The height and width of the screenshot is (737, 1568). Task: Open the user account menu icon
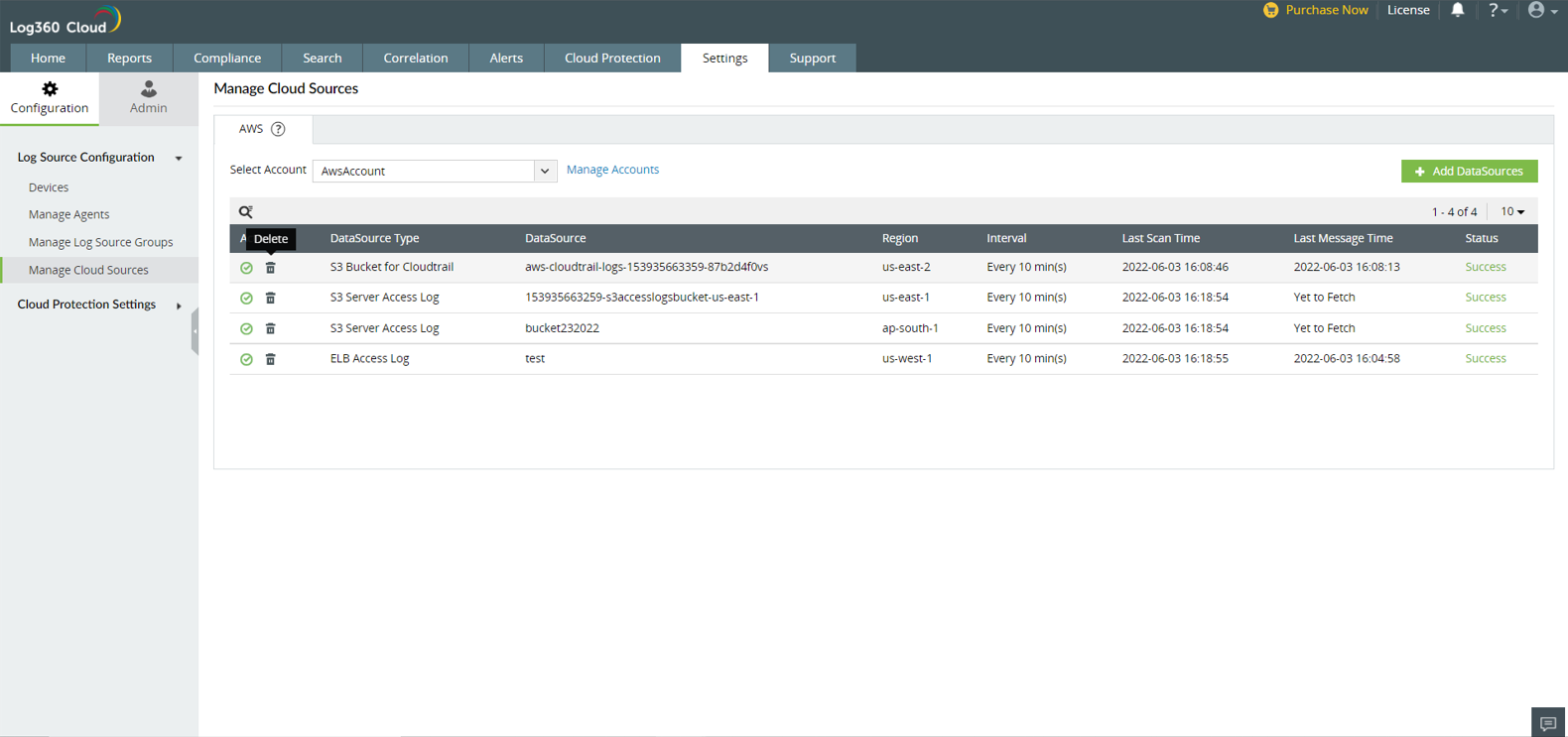[1541, 10]
